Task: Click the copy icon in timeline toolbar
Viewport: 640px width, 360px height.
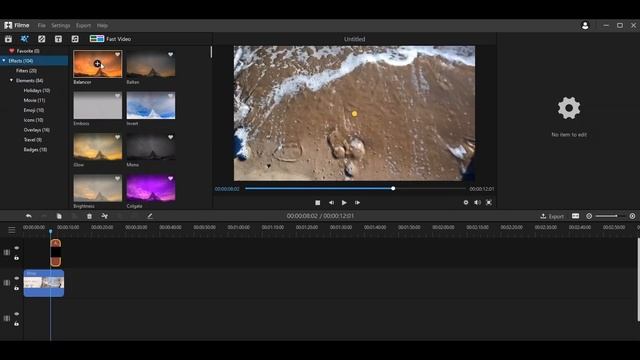Action: [x=59, y=216]
